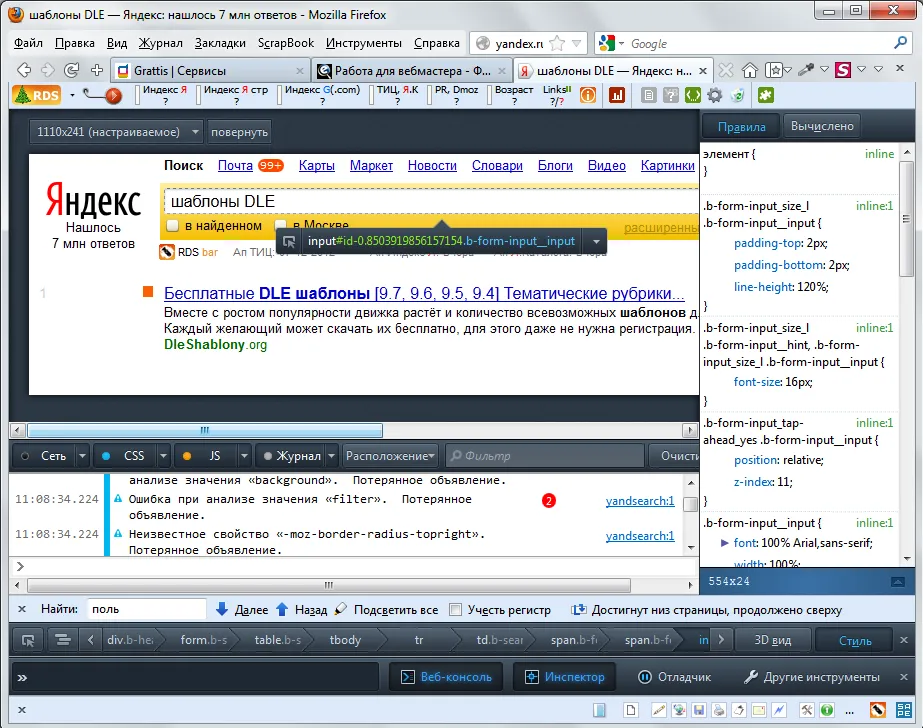The height and width of the screenshot is (728, 923).
Task: Click the responsive viewport horizontal scrollbar thumb
Action: (x=205, y=430)
